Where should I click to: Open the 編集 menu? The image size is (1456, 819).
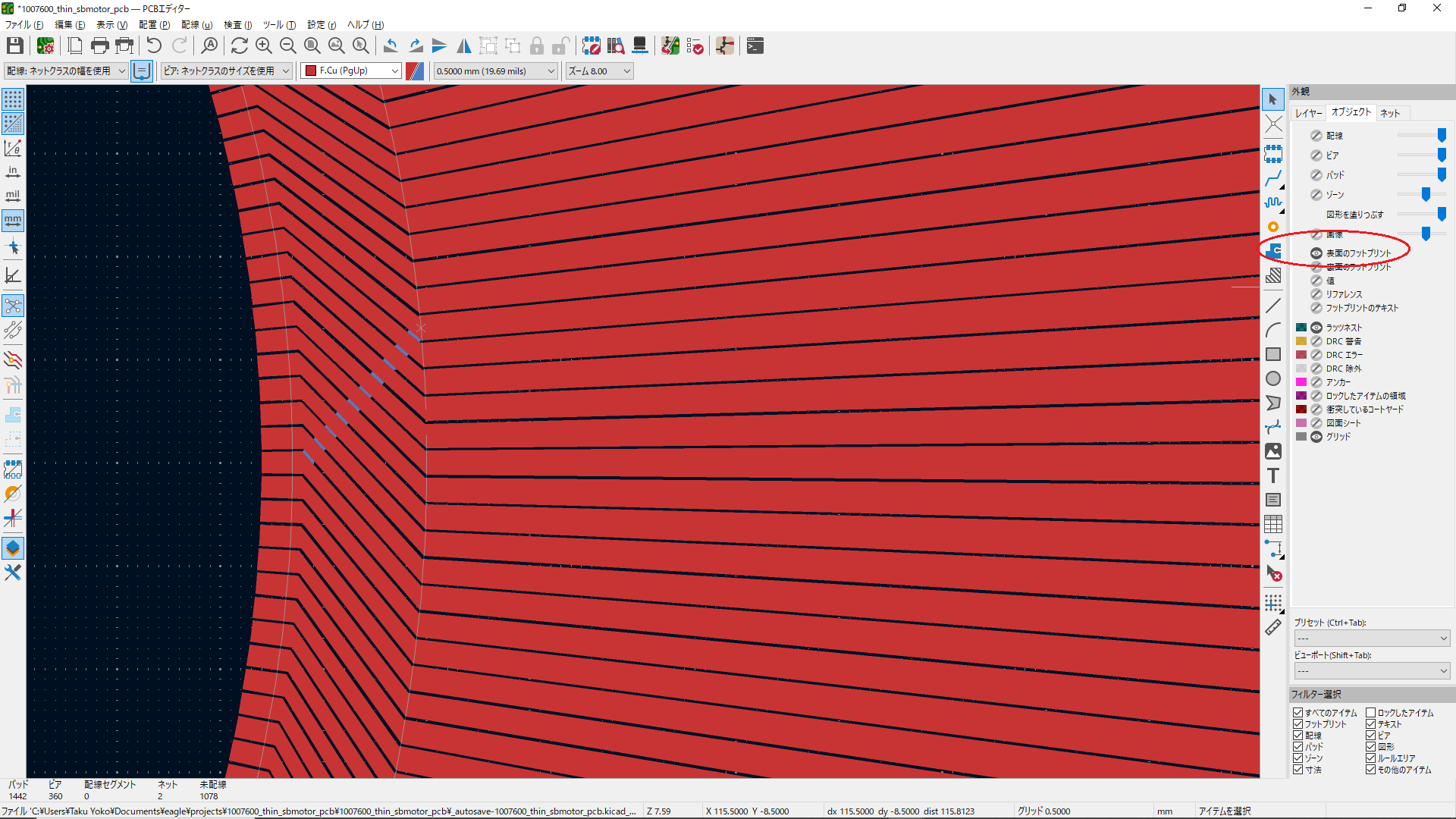click(x=70, y=25)
